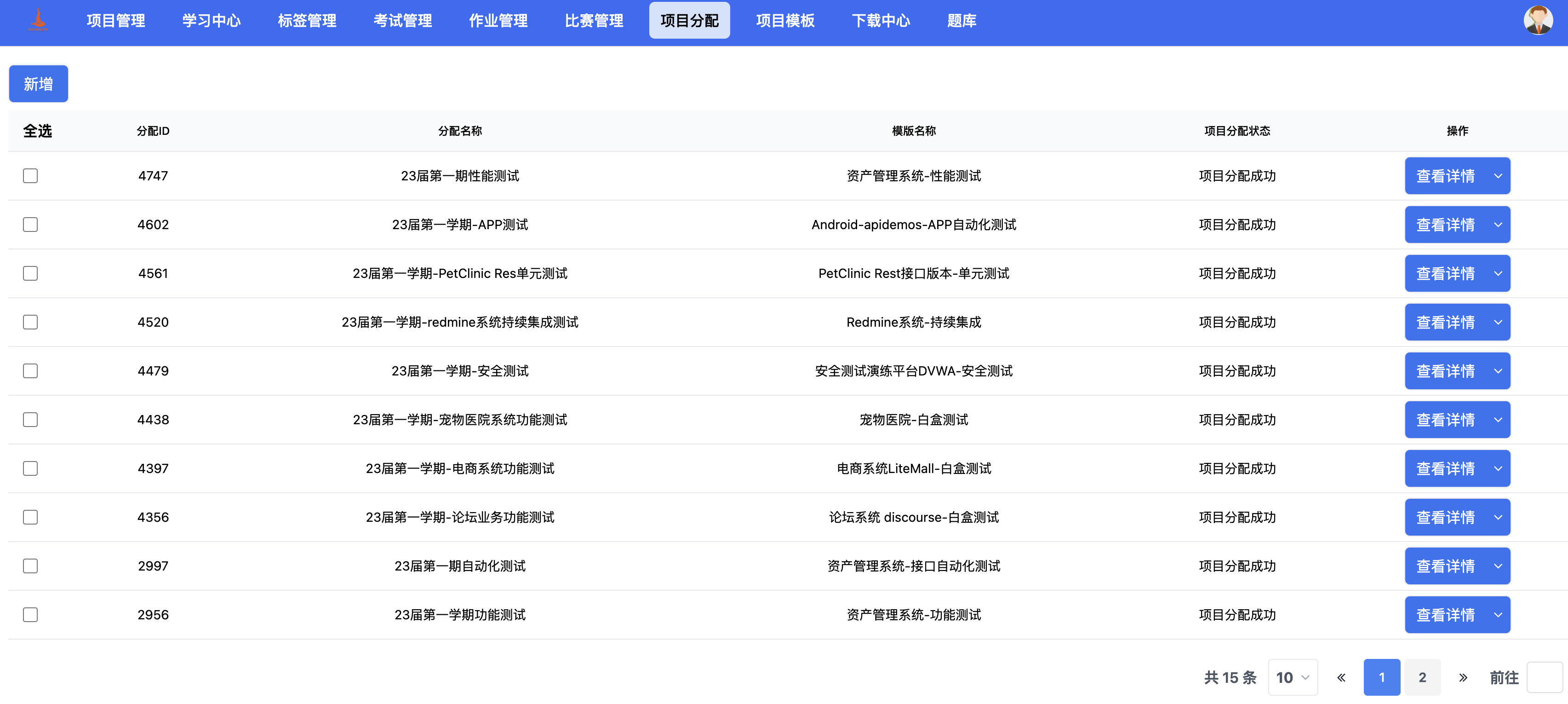Open the user avatar profile menu

[1538, 21]
